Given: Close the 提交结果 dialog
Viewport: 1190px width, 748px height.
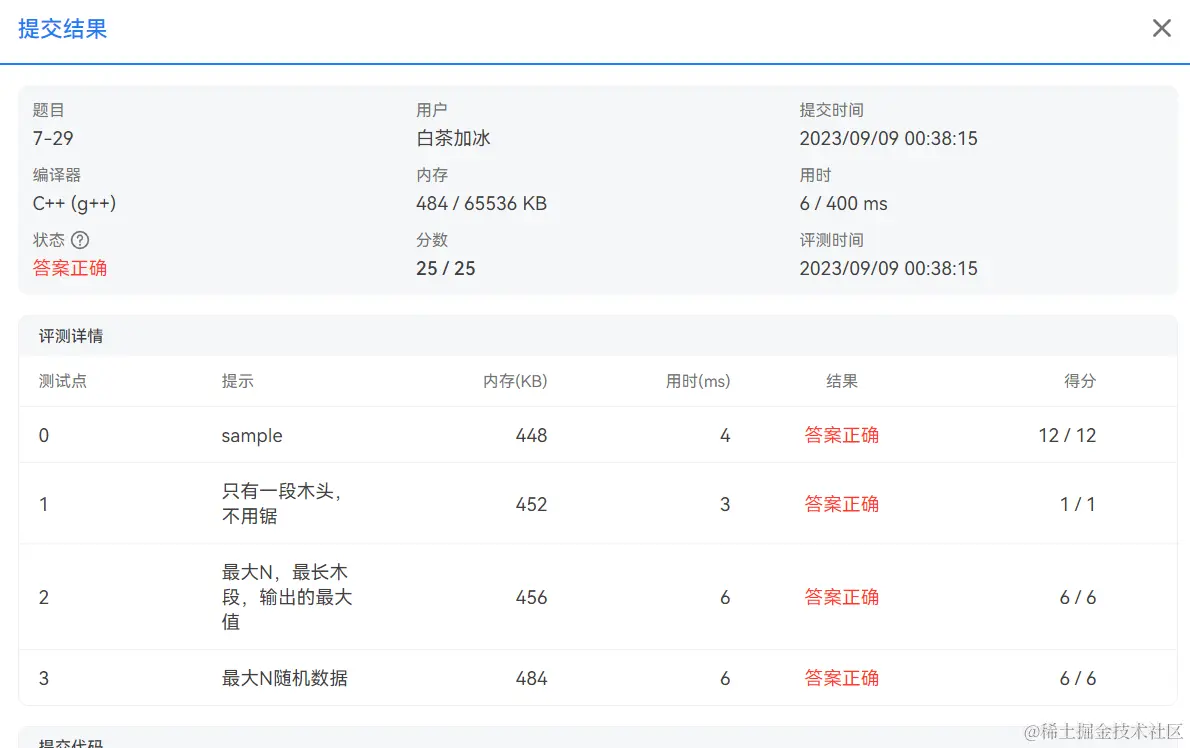Looking at the screenshot, I should [x=1161, y=28].
